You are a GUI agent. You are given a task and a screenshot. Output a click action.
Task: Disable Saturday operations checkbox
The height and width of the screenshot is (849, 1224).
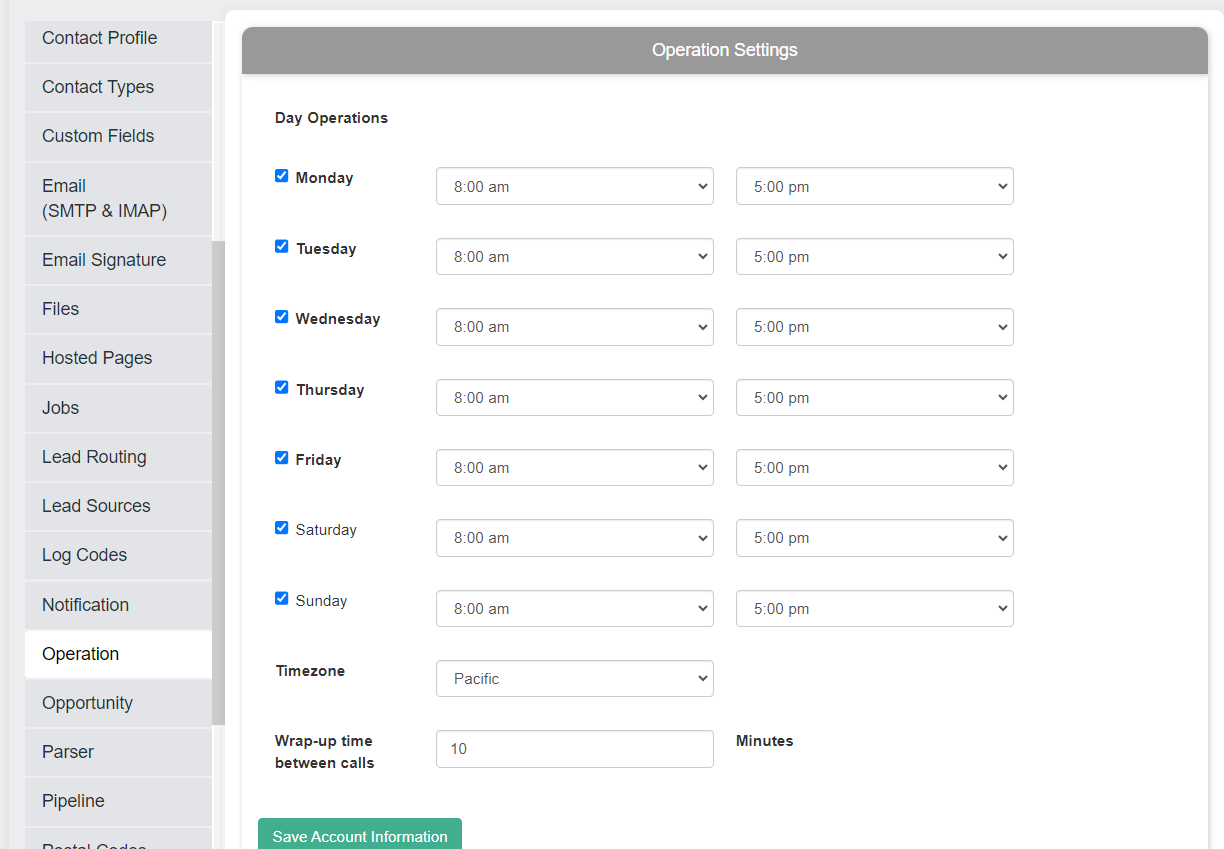(x=282, y=527)
